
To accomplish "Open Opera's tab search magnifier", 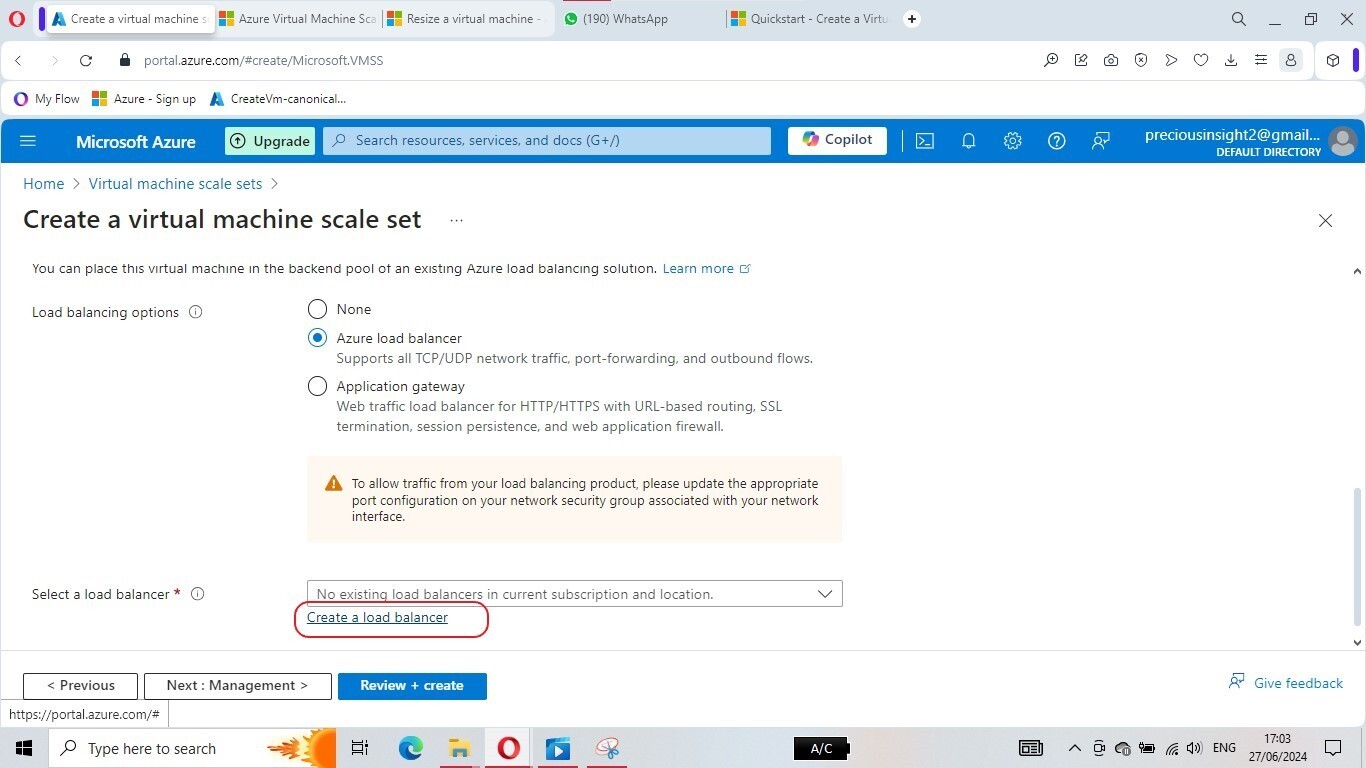I will click(x=1239, y=19).
